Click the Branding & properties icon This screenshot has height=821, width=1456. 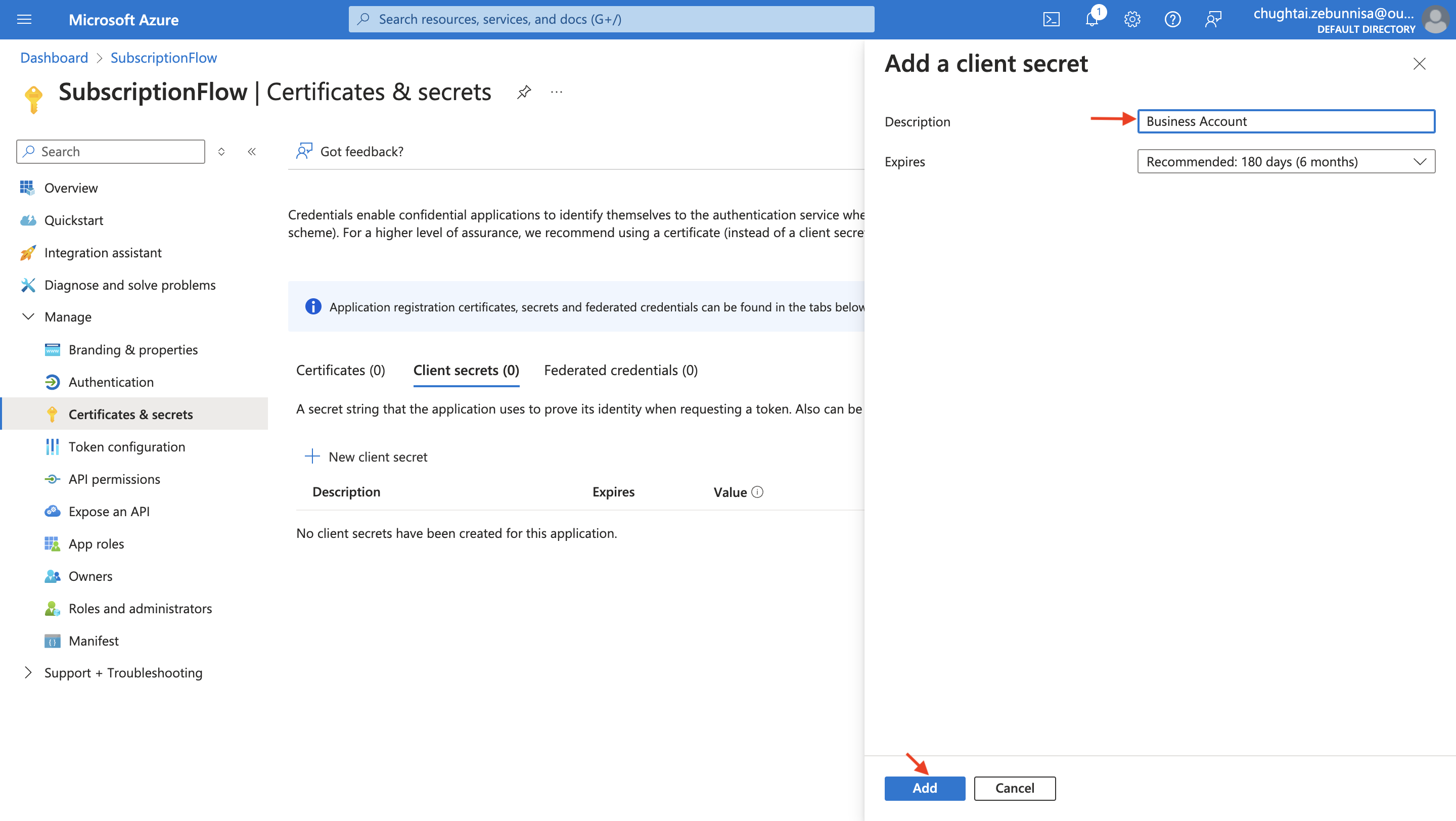(x=52, y=350)
